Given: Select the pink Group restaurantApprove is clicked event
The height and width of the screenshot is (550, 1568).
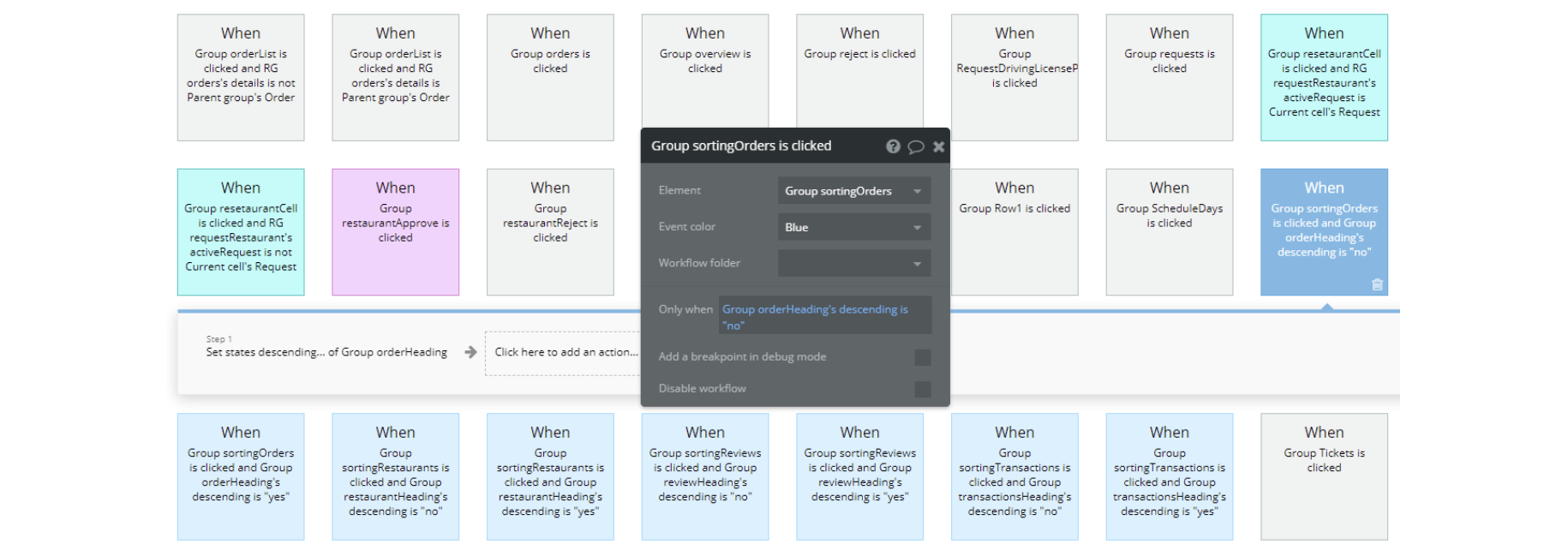Looking at the screenshot, I should point(395,231).
